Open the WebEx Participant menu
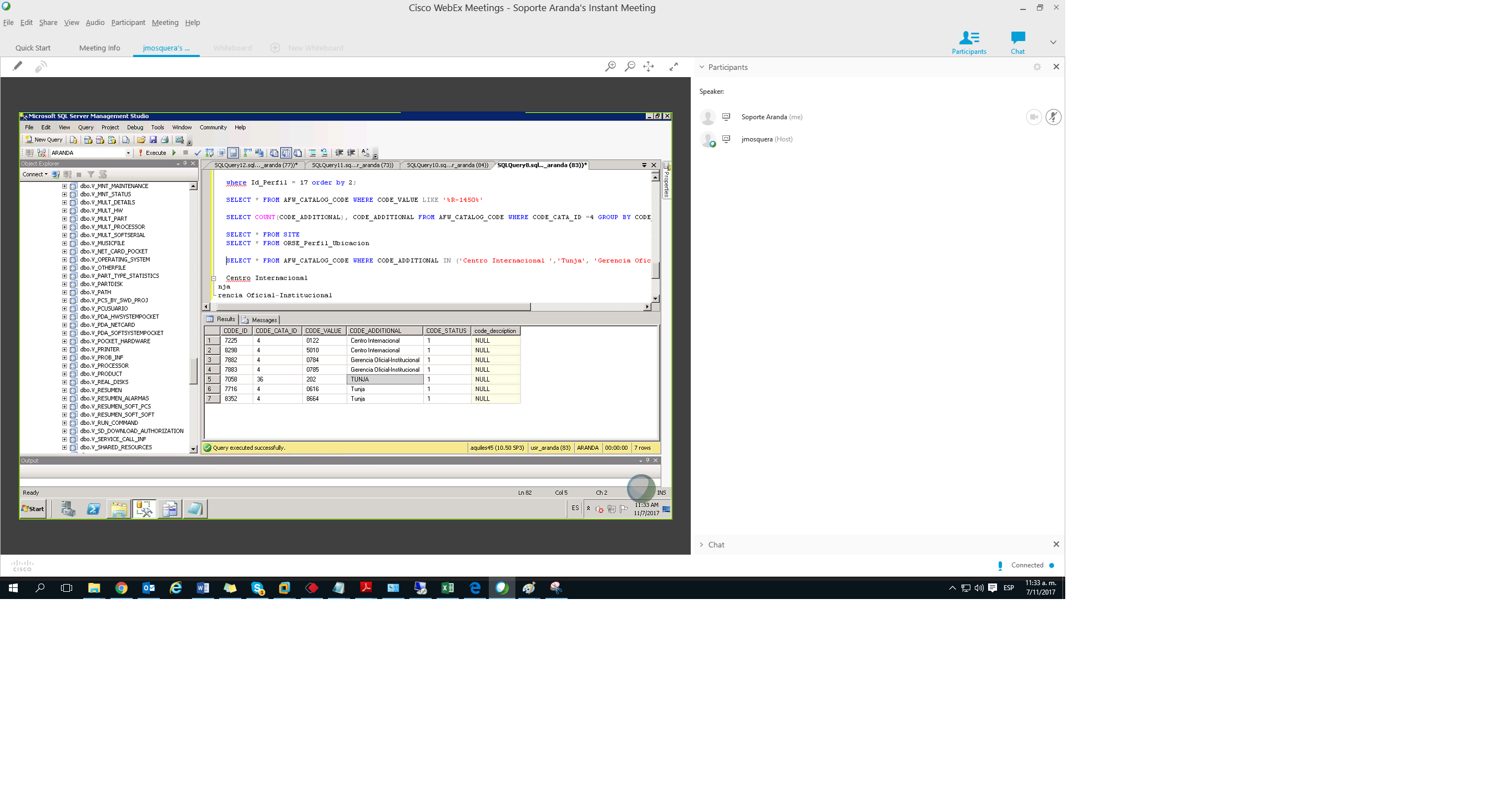The width and height of the screenshot is (1498, 812). (128, 22)
